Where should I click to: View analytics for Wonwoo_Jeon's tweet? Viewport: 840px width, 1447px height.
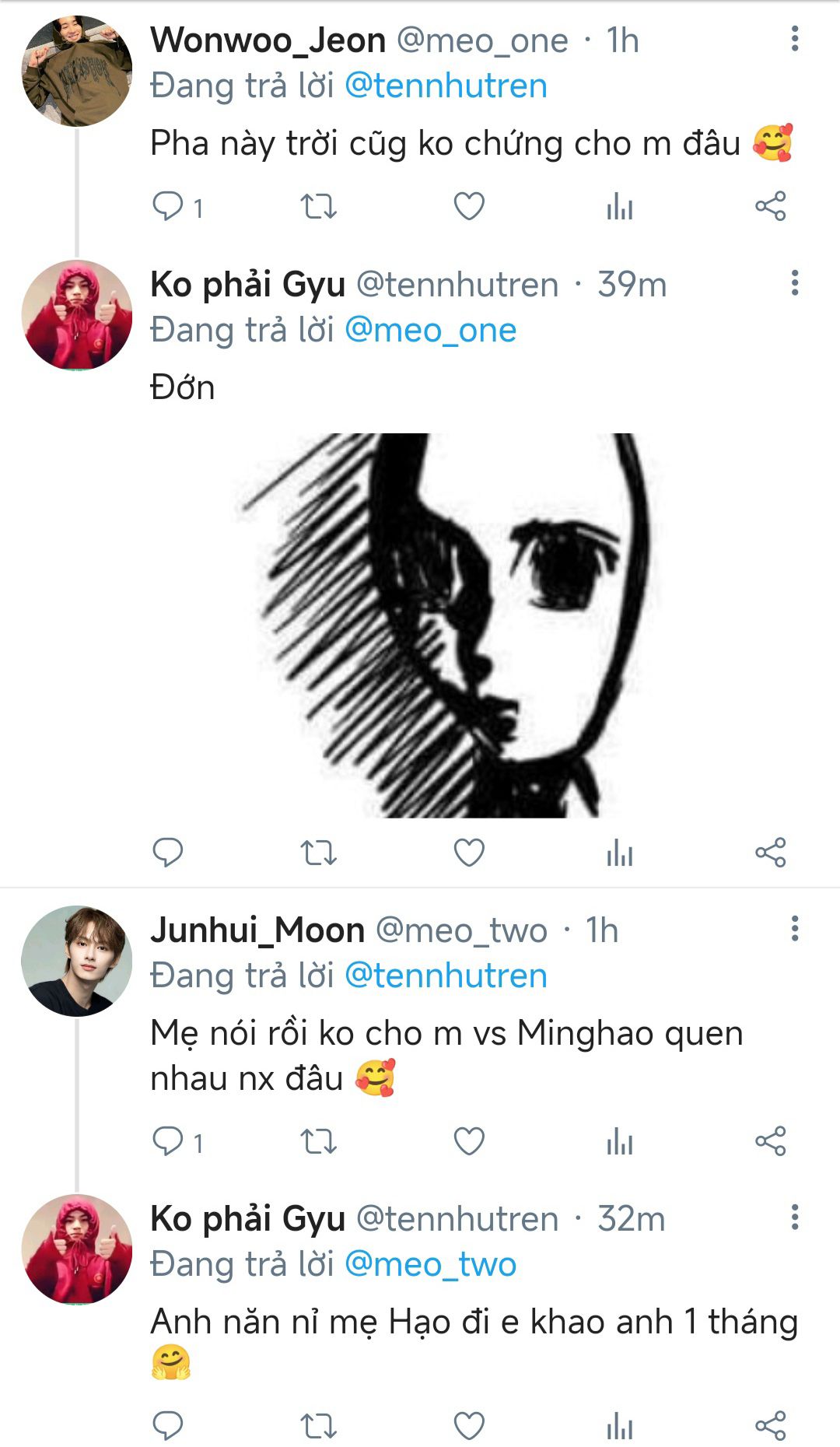tap(619, 207)
